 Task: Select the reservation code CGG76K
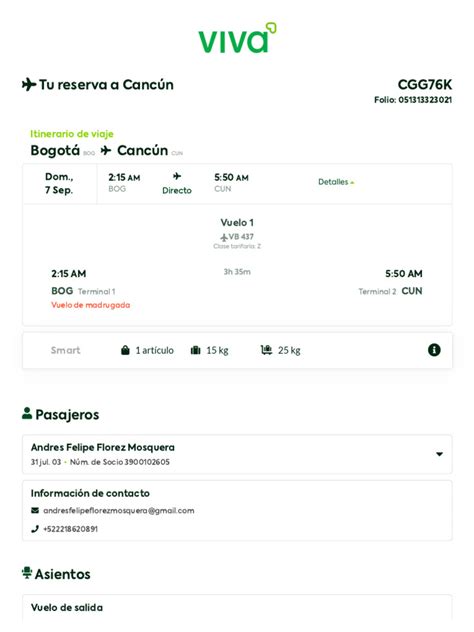425,85
